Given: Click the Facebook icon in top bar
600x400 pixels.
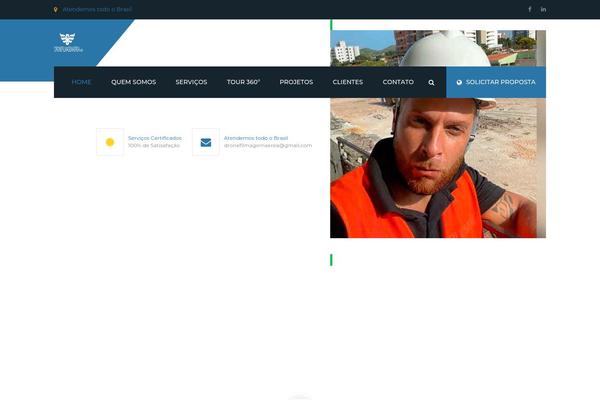Looking at the screenshot, I should point(530,9).
